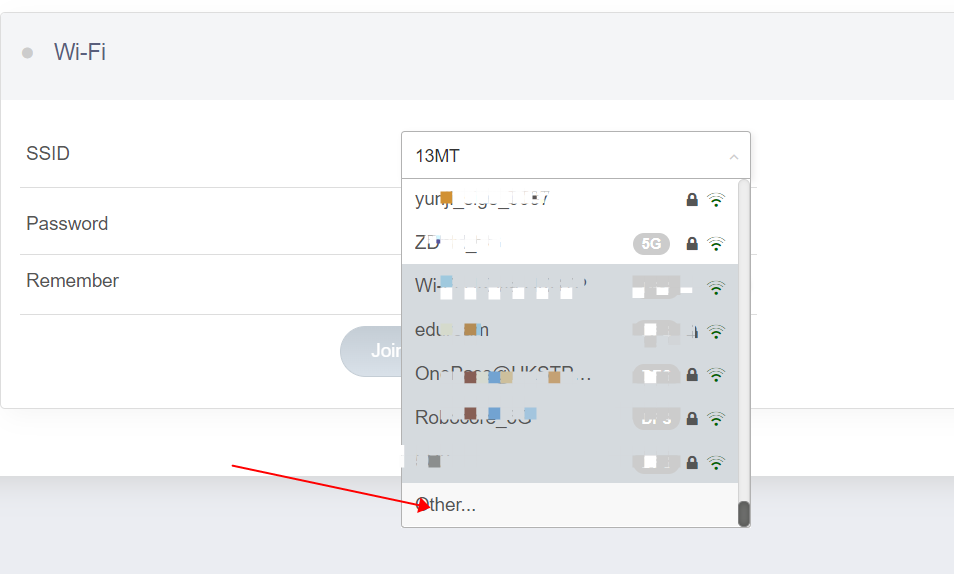Click the lock icon on Robocore row
The width and height of the screenshot is (954, 574).
(692, 418)
